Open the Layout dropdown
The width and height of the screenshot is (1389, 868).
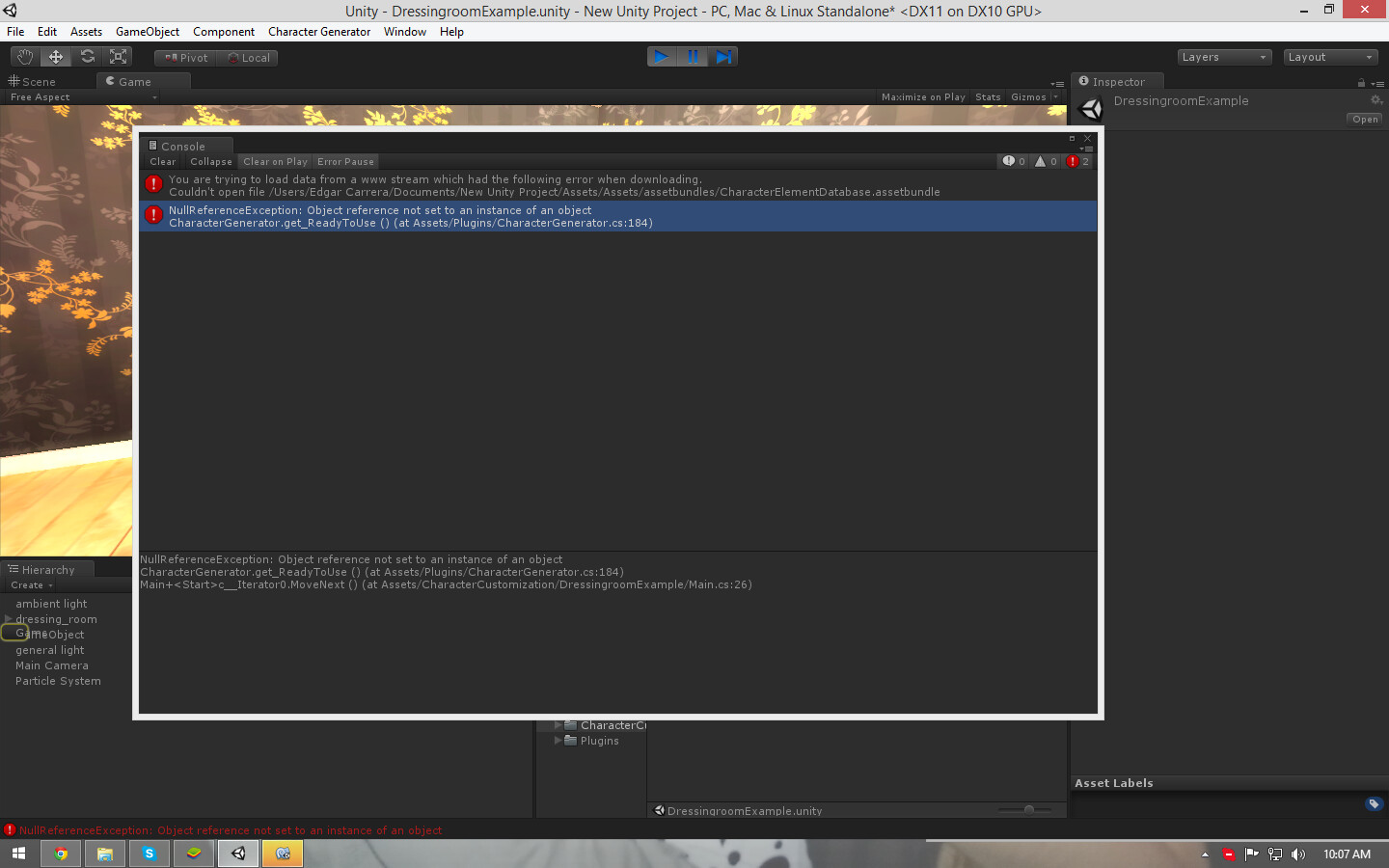(x=1330, y=57)
